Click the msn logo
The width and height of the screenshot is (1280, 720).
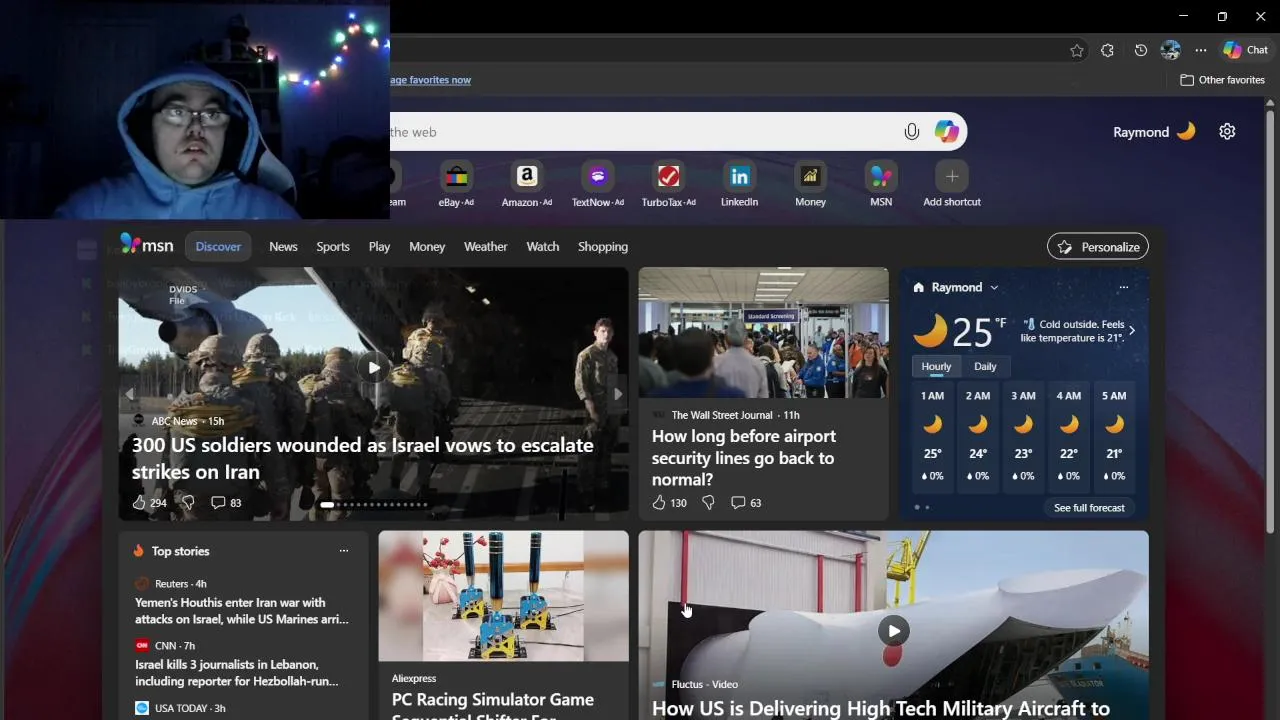pos(147,245)
